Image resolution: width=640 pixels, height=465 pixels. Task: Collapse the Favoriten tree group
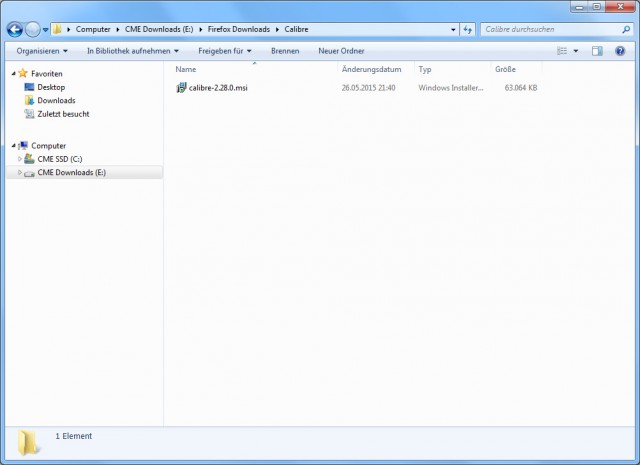point(13,73)
